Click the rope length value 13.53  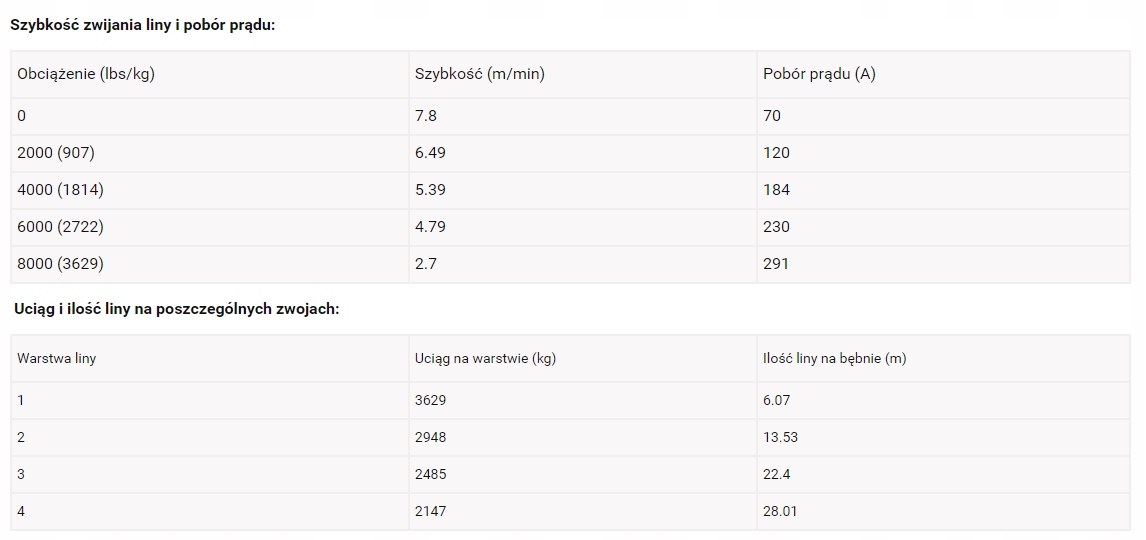coord(780,437)
